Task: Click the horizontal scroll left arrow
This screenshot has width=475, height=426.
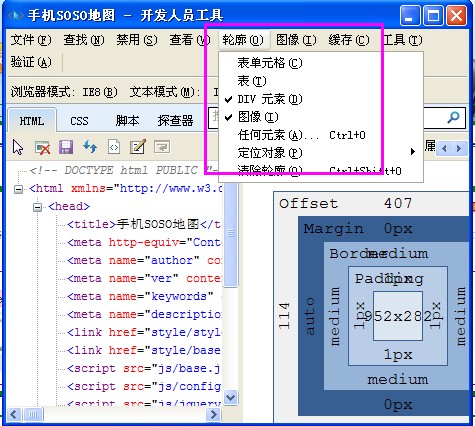Action: 14,415
